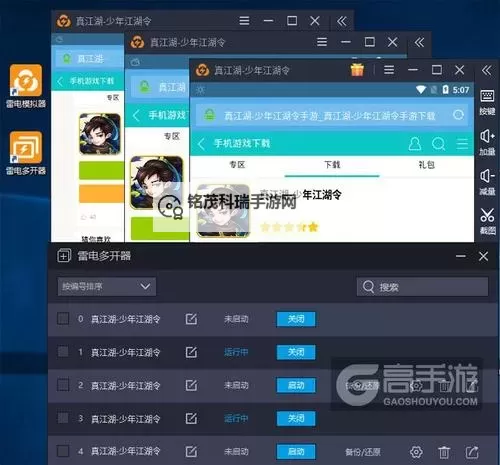
Task: Open the 雷电多开器 desktop shortcut
Action: click(26, 153)
